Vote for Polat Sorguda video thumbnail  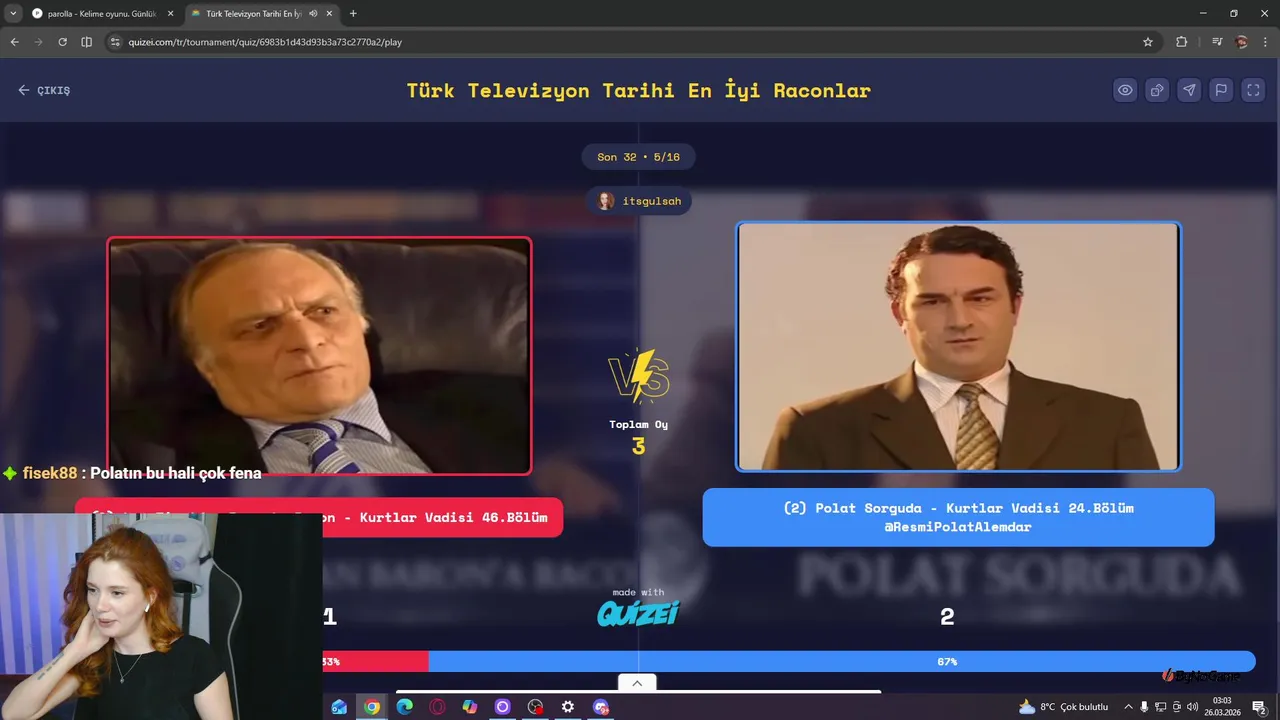pyautogui.click(x=958, y=346)
